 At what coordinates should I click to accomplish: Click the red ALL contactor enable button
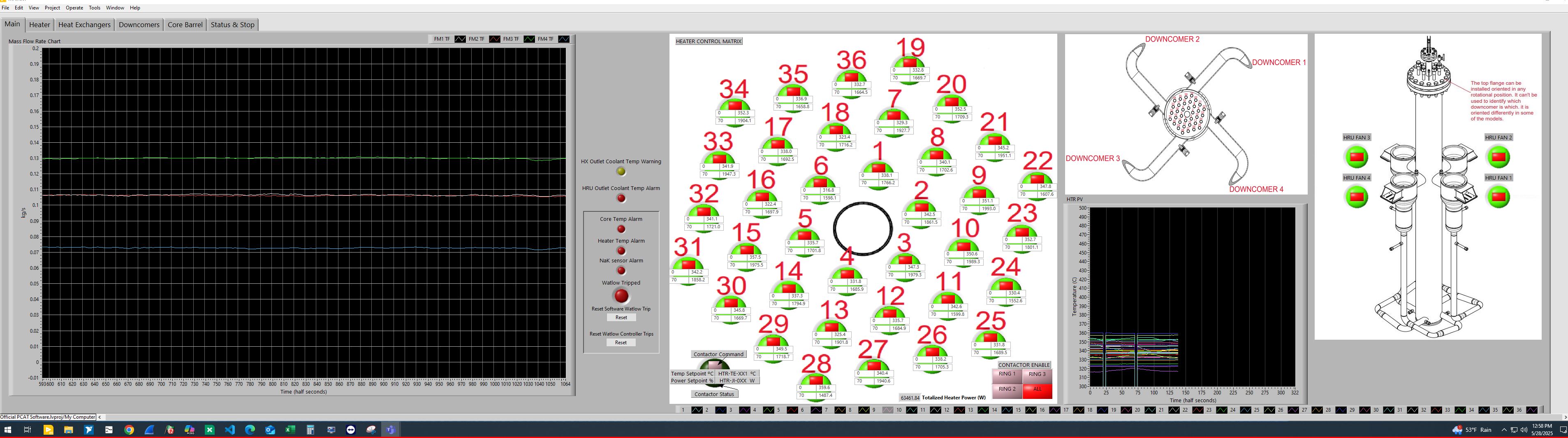click(x=1037, y=389)
